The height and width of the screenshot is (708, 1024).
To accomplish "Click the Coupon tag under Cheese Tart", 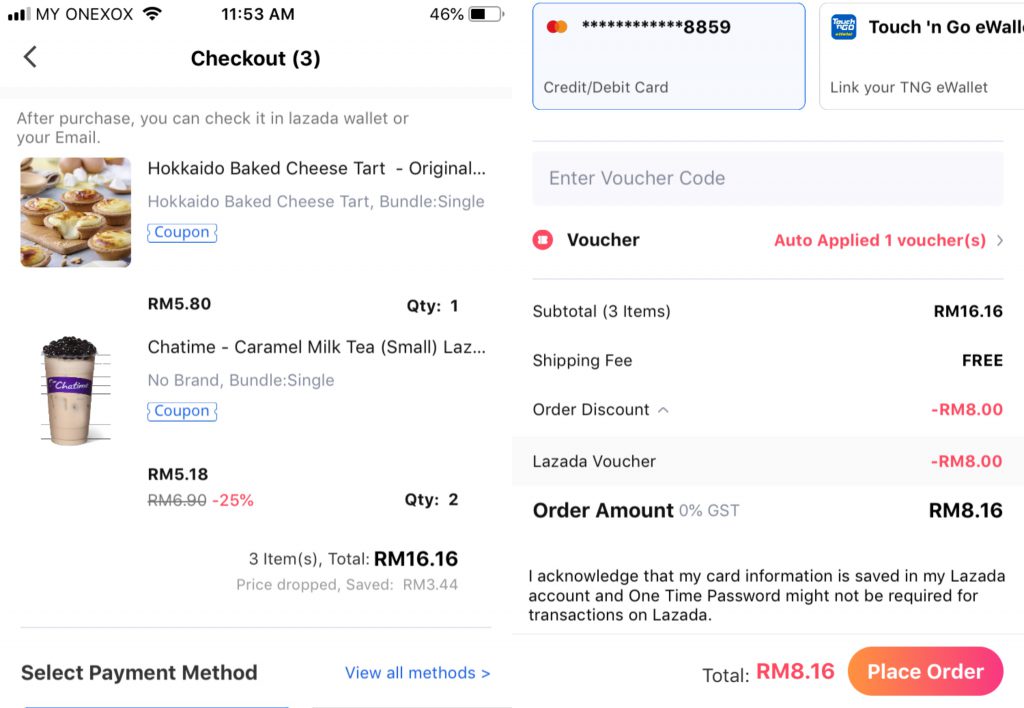I will tap(182, 232).
